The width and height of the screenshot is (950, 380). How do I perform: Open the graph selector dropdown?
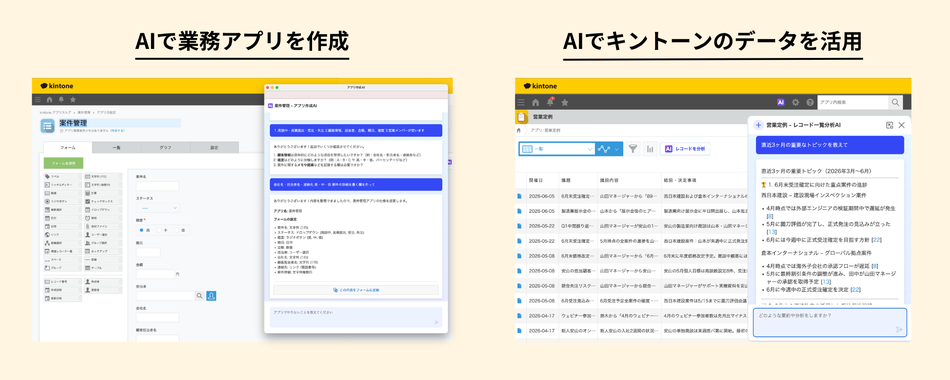[x=608, y=148]
